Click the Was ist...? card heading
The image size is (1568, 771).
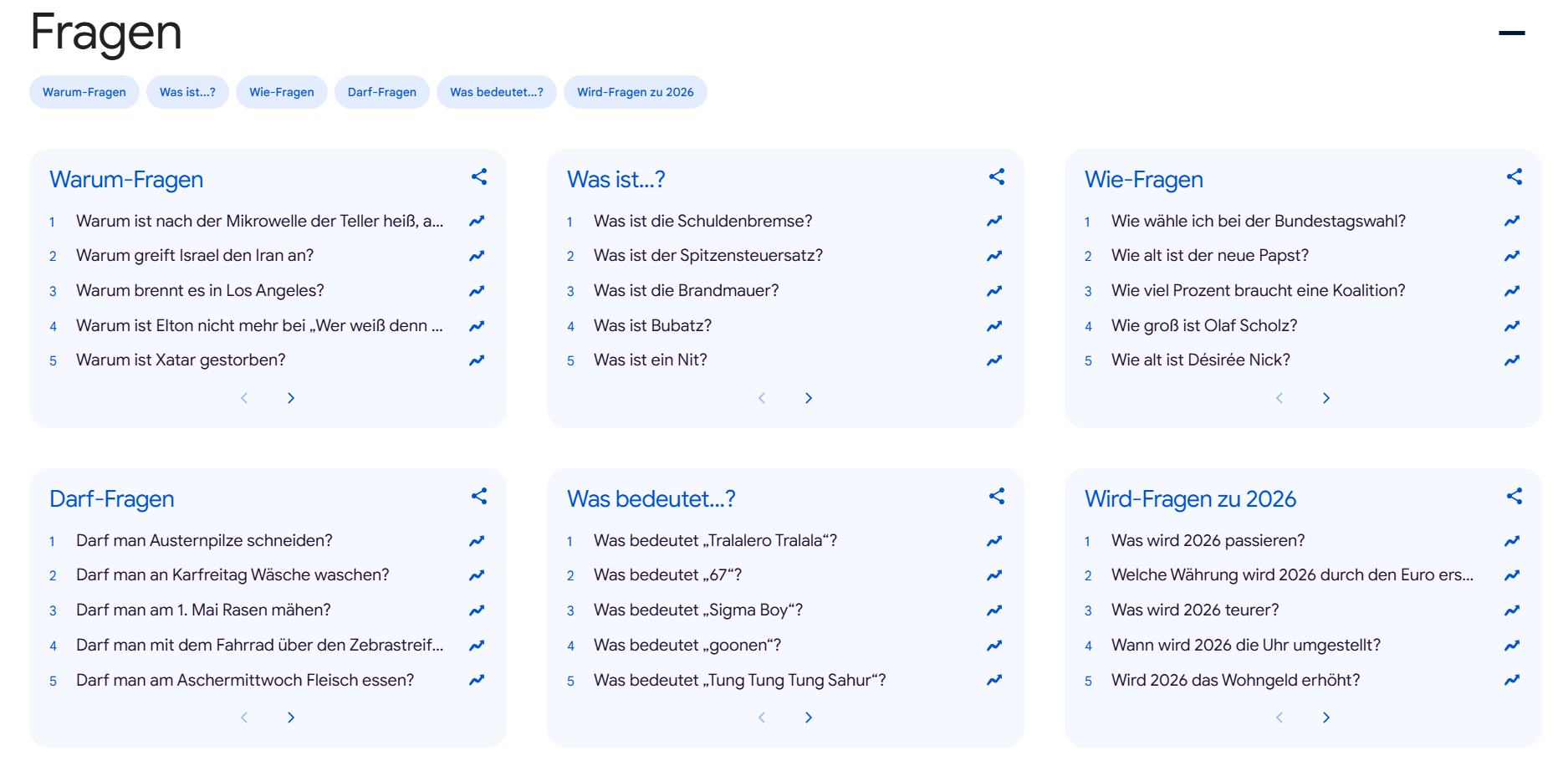pos(615,180)
